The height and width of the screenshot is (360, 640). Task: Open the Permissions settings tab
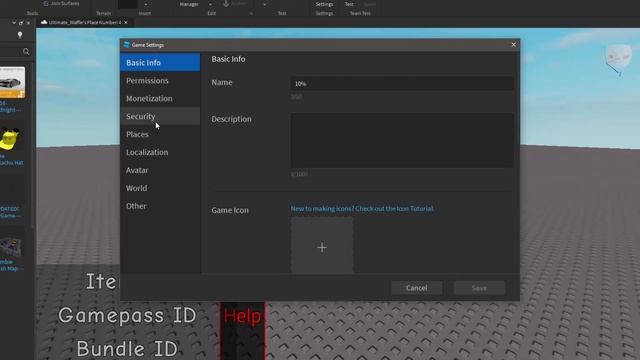tap(160, 80)
